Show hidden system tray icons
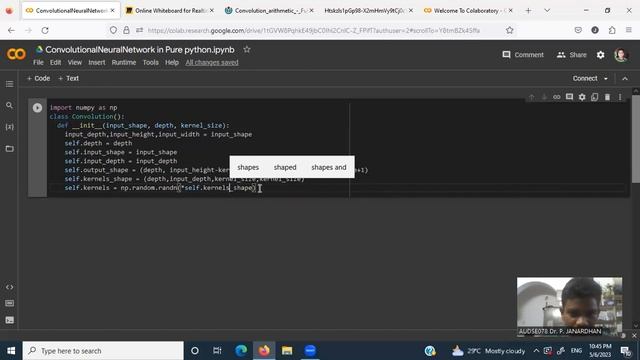 [x=536, y=351]
